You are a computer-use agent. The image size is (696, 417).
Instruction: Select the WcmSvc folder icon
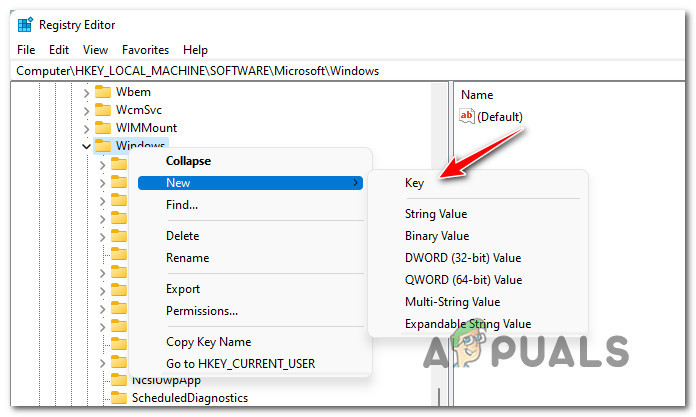(x=103, y=110)
